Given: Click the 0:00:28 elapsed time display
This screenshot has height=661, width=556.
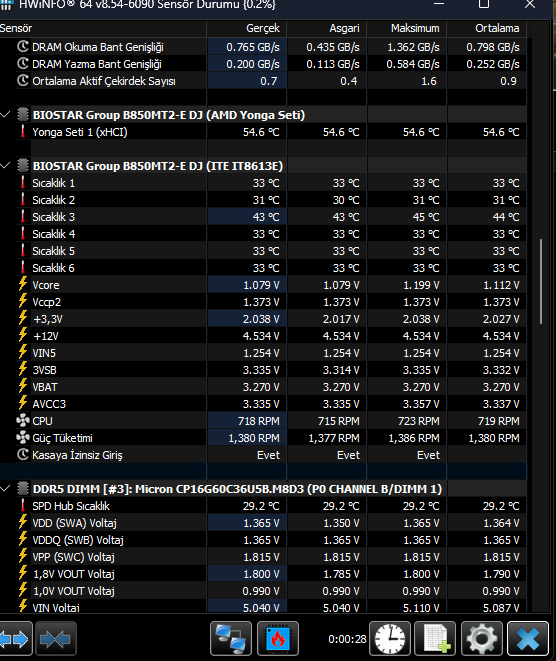Looking at the screenshot, I should [x=347, y=639].
